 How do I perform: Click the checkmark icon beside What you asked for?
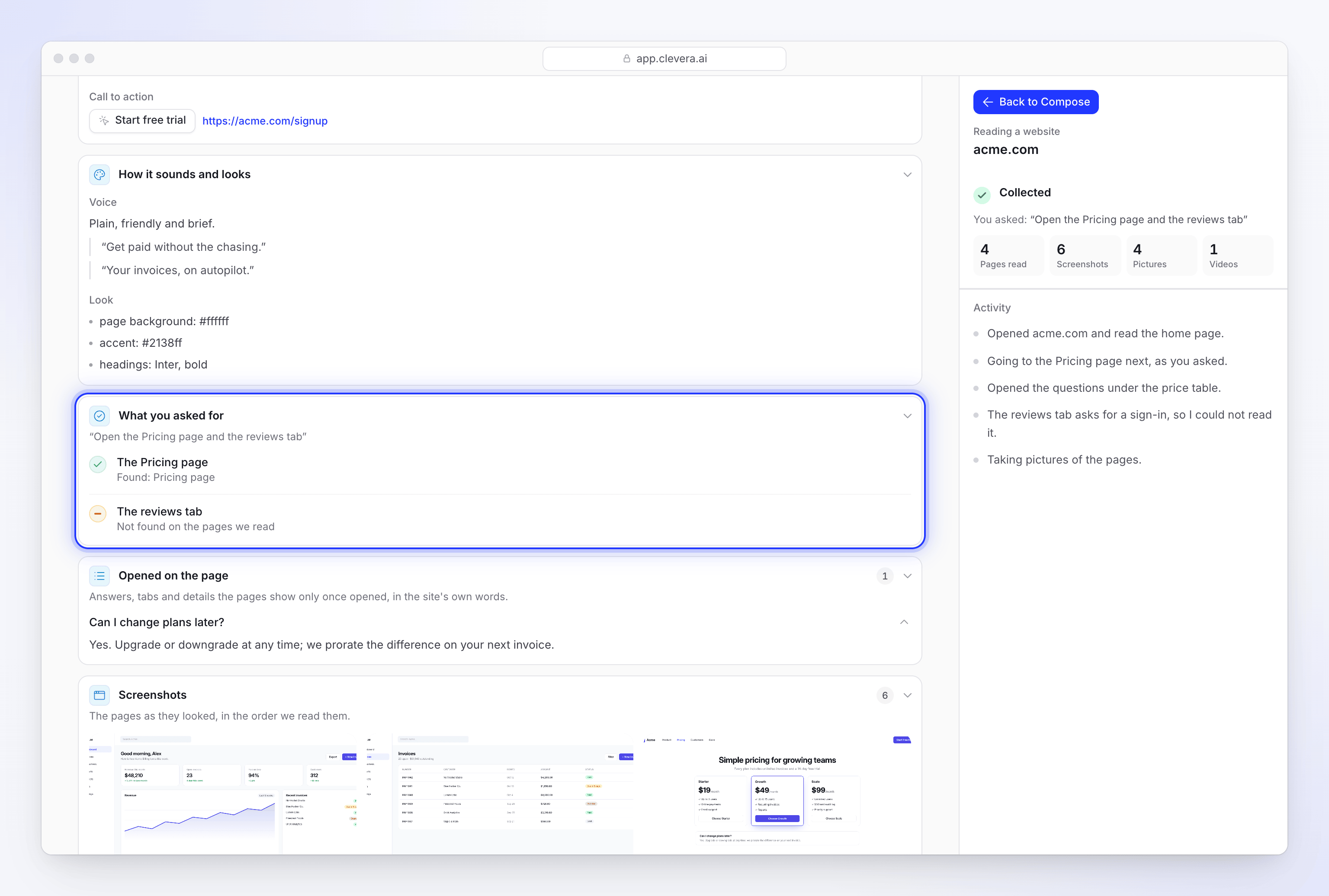point(100,416)
